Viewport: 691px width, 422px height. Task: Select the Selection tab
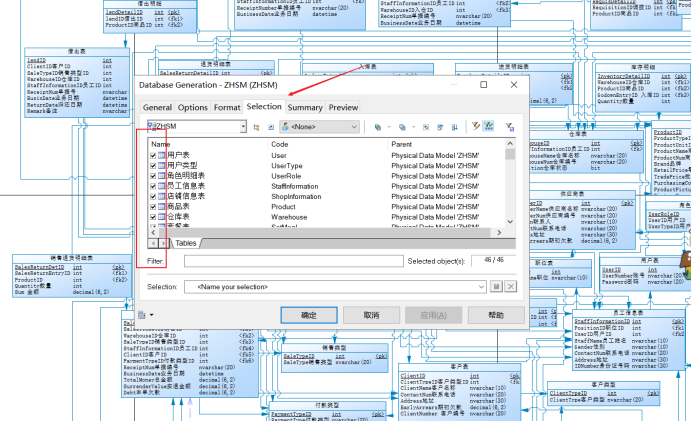264,107
